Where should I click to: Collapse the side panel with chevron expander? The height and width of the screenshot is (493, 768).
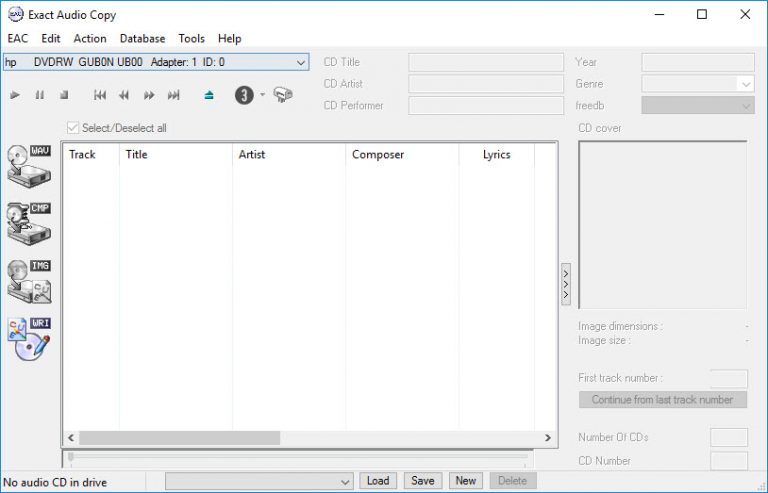pyautogui.click(x=566, y=284)
